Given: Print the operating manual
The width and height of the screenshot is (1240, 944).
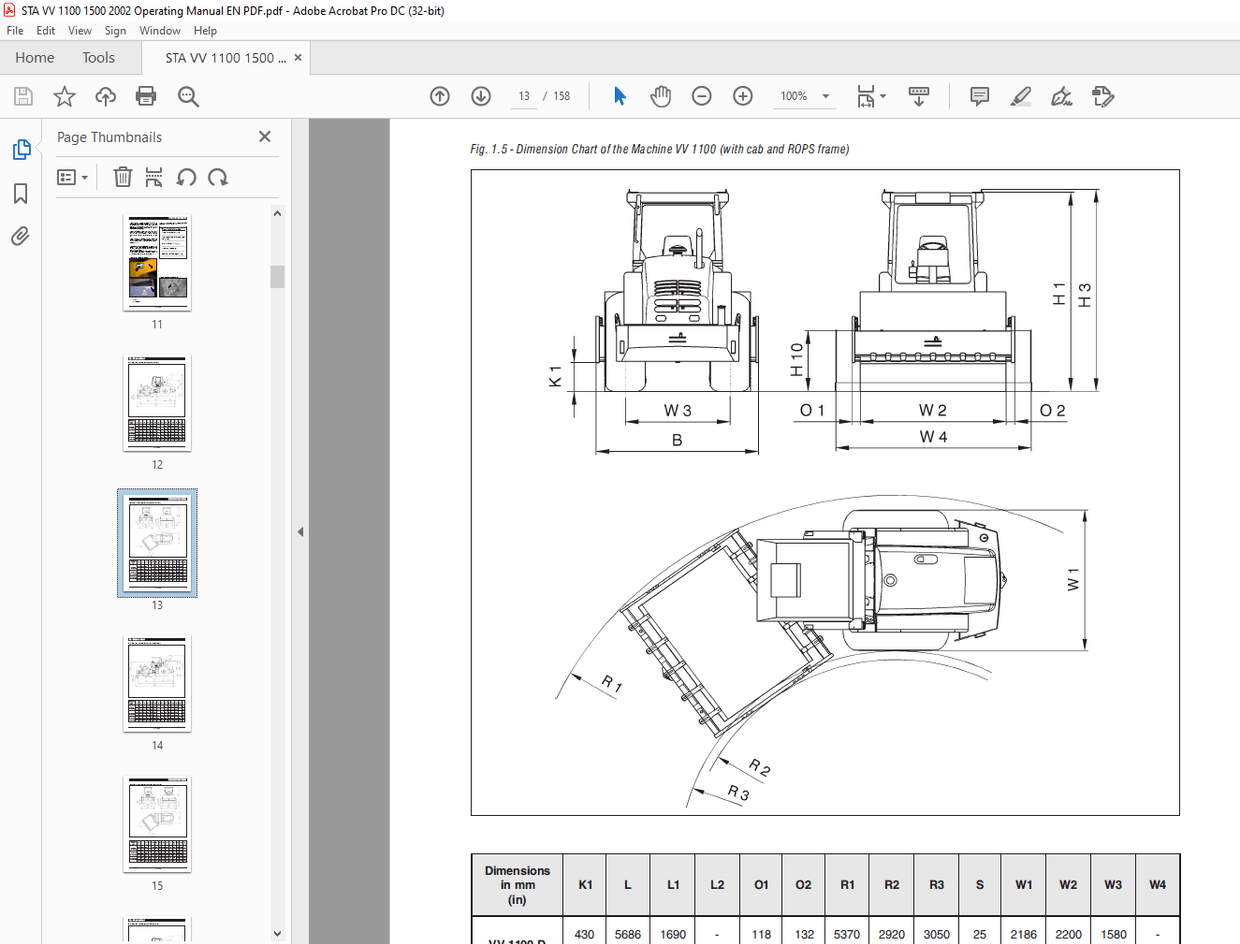Looking at the screenshot, I should coord(147,96).
